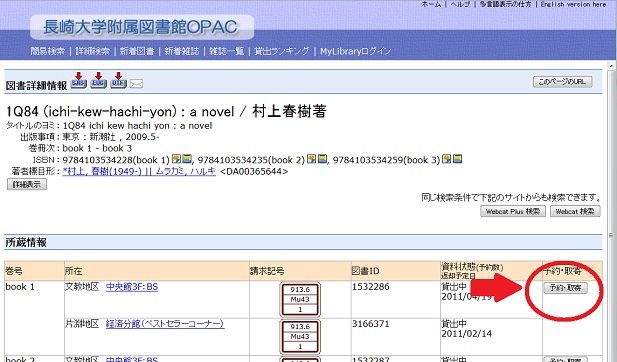This screenshot has height=362, width=617.
Task: Click first small icon after ISBN book 2
Action: (311, 159)
